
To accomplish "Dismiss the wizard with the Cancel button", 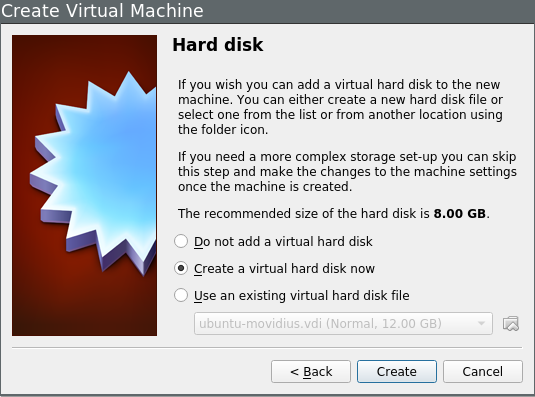I will (483, 371).
